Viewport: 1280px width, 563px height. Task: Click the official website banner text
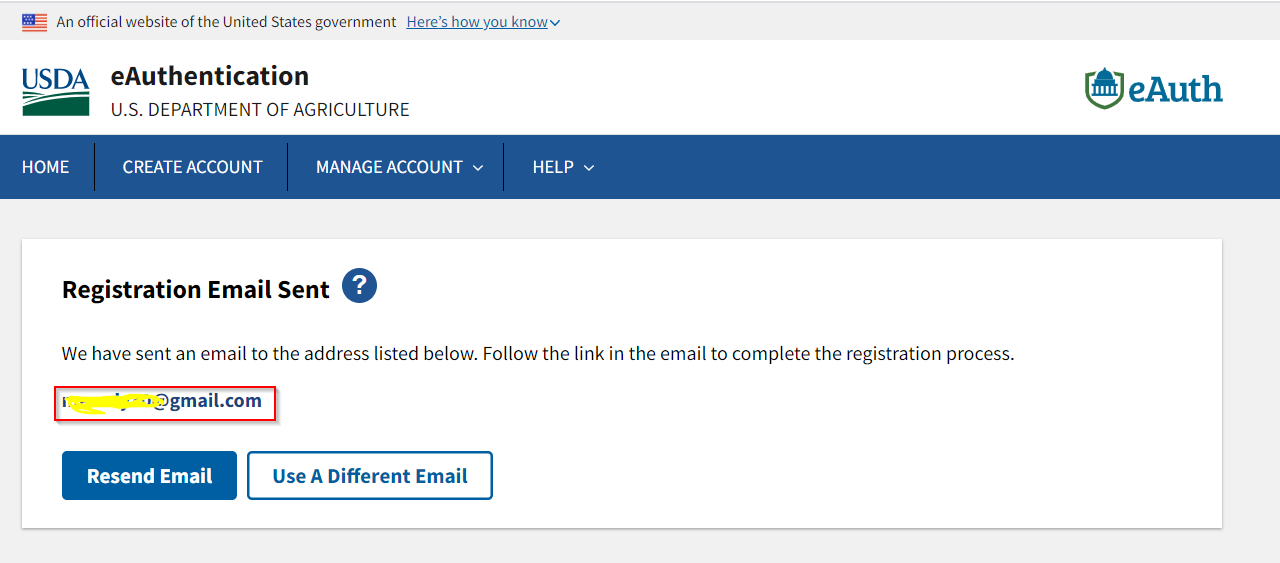point(226,22)
